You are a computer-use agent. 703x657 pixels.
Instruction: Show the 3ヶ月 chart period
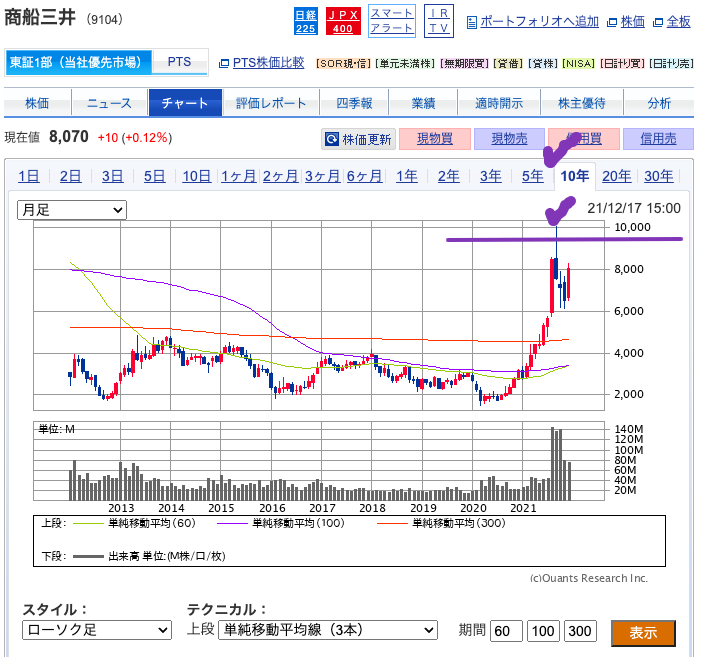pyautogui.click(x=322, y=176)
